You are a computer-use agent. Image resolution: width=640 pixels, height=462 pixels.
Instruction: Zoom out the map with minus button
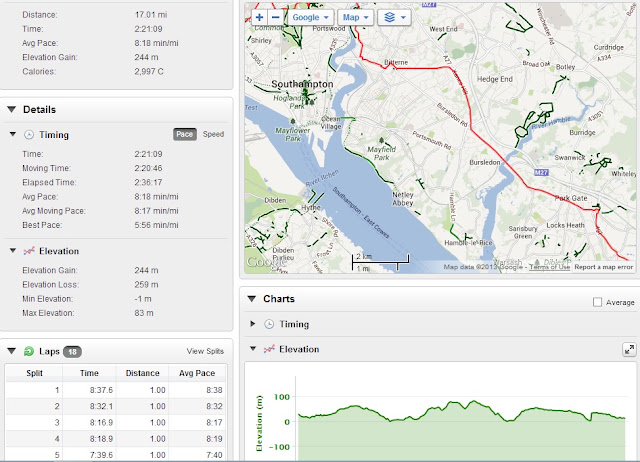pos(276,17)
